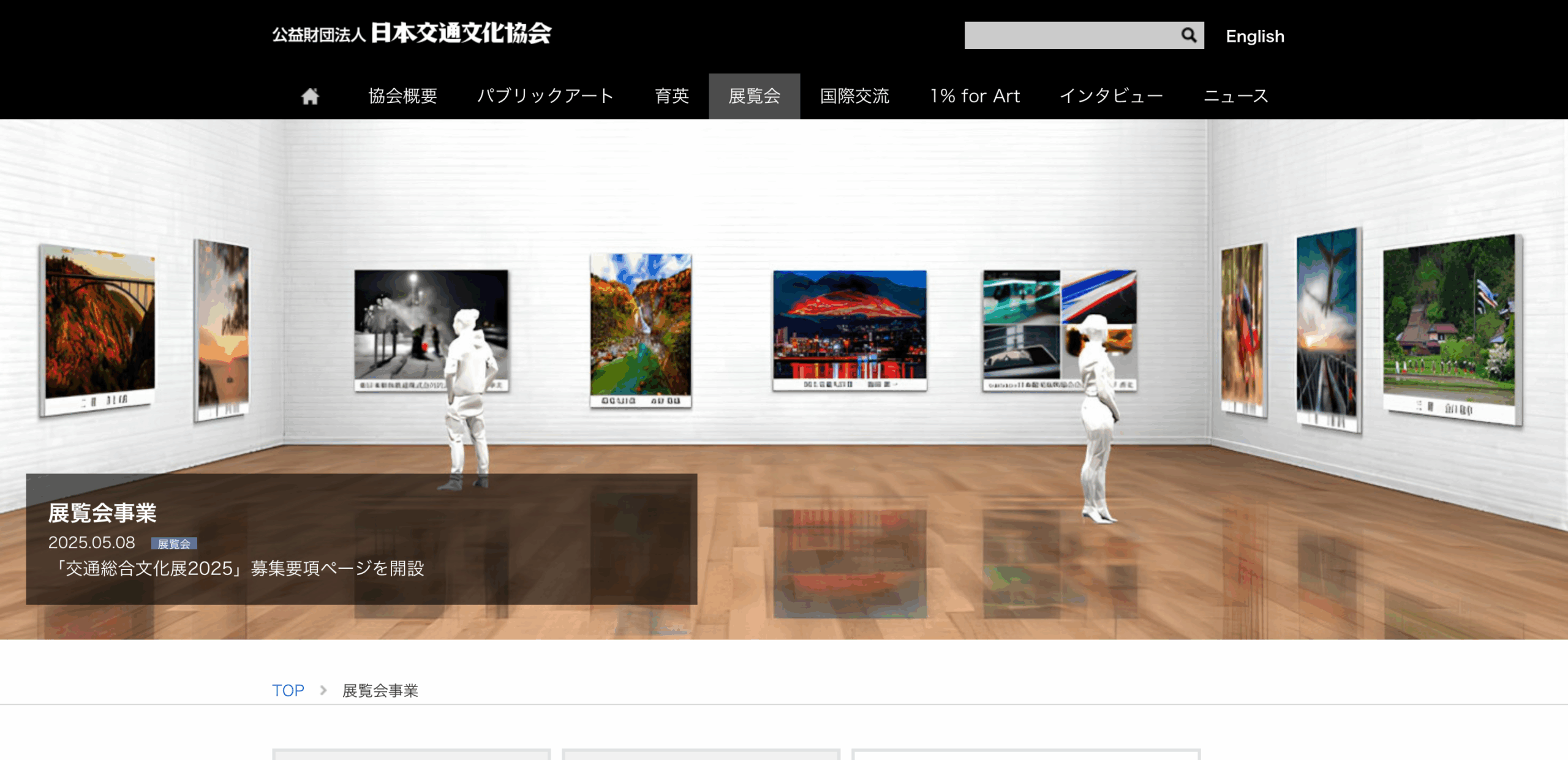
Task: Click the 展覧会事業 breadcrumb text
Action: pyautogui.click(x=380, y=691)
